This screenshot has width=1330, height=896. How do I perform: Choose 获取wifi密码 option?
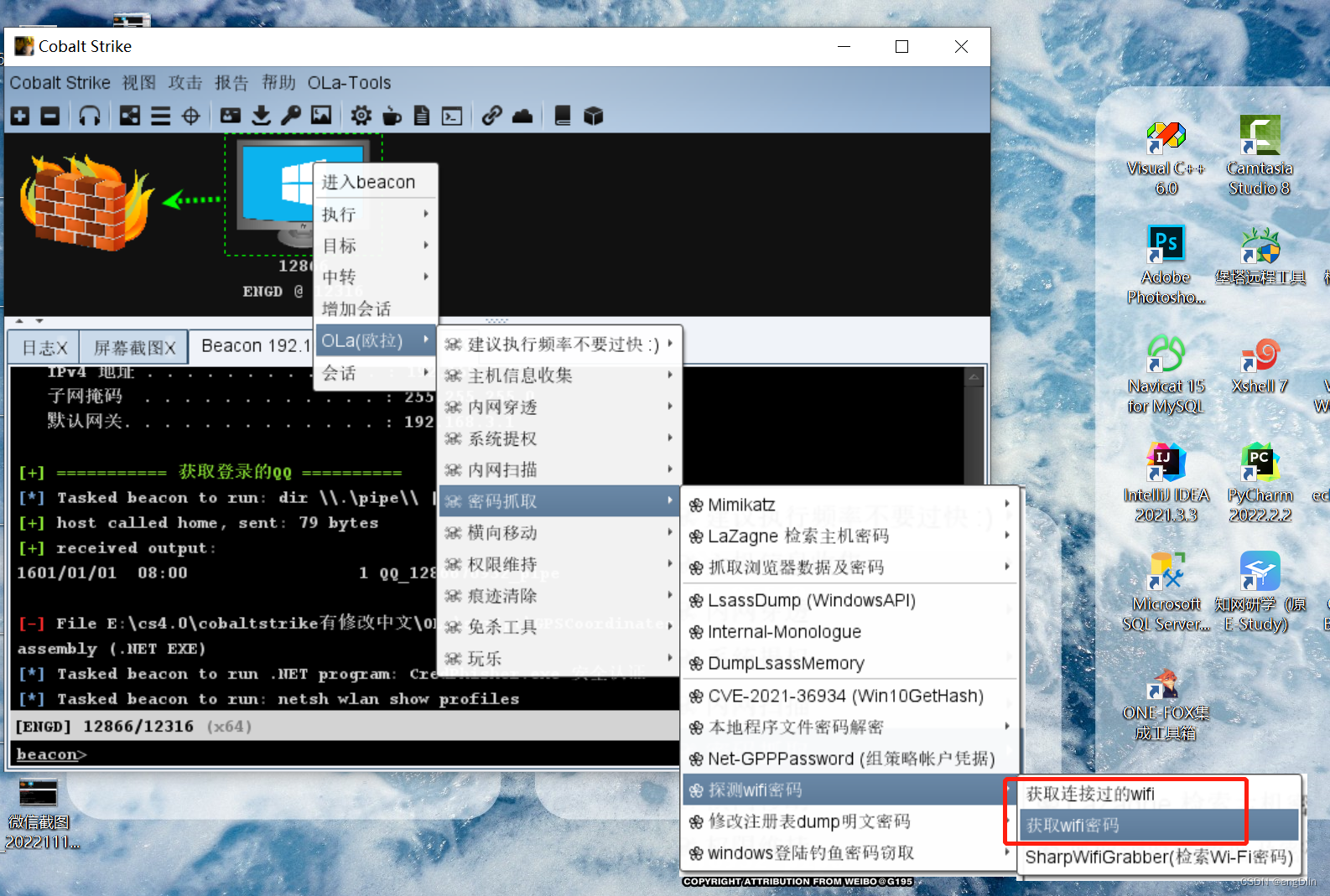coord(1159,826)
